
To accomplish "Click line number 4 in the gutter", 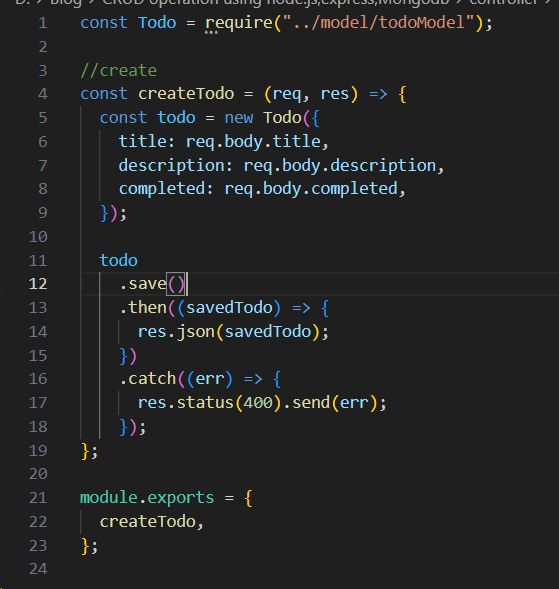I will coord(43,94).
